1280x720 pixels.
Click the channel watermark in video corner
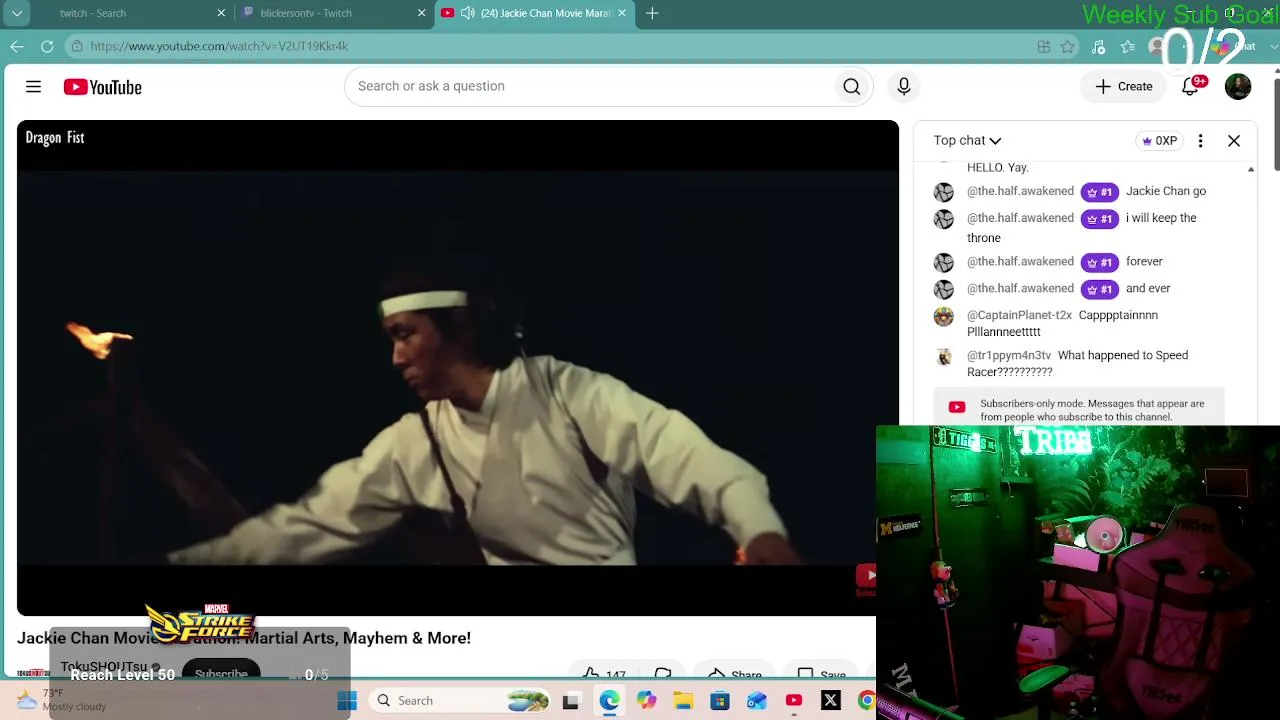point(866,579)
